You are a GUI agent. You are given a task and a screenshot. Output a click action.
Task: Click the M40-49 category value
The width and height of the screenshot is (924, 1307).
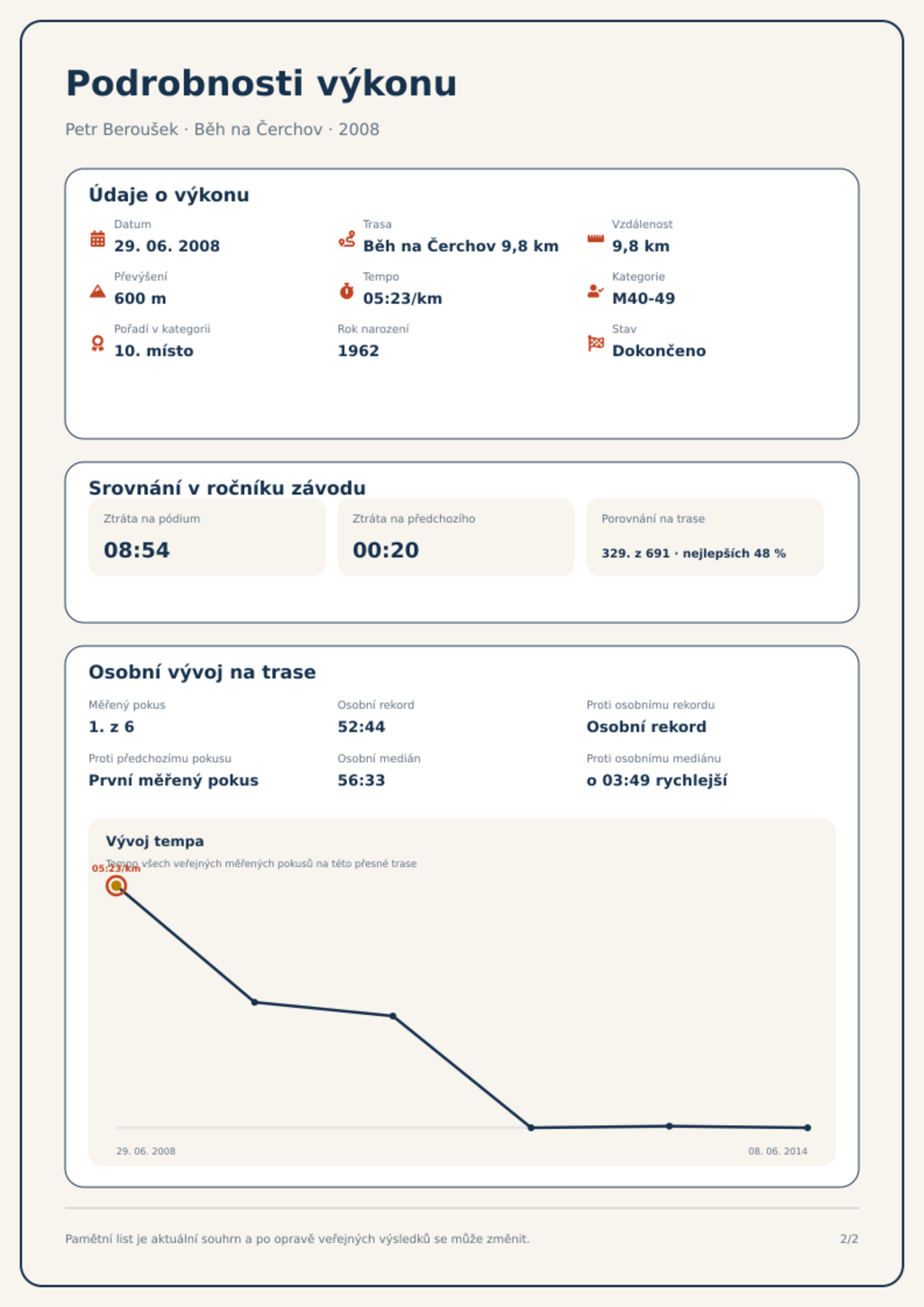(x=644, y=299)
